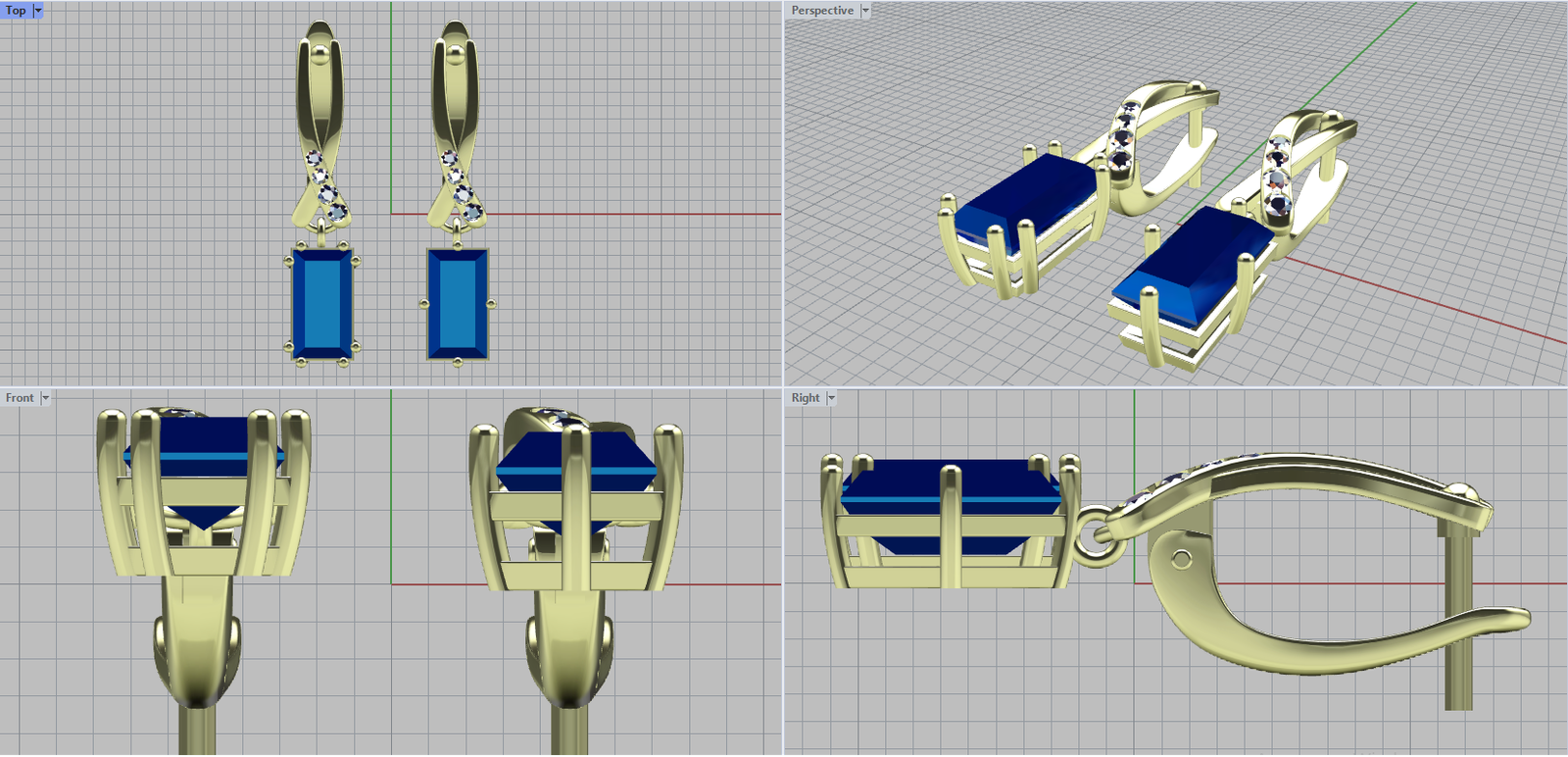
Task: Click the Right viewport title label
Action: point(806,398)
